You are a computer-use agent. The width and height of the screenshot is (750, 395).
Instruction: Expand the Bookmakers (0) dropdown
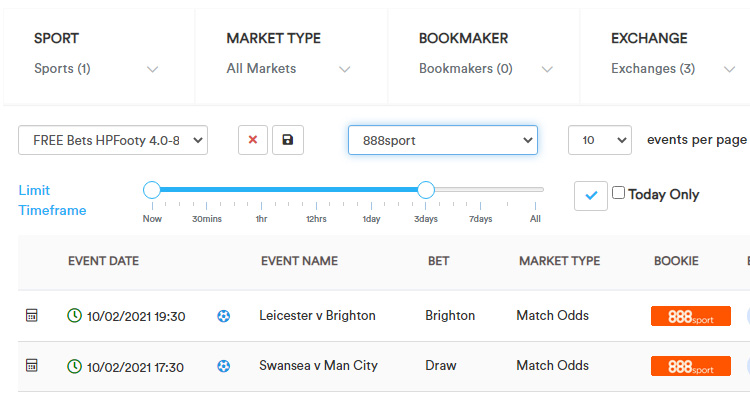(486, 69)
